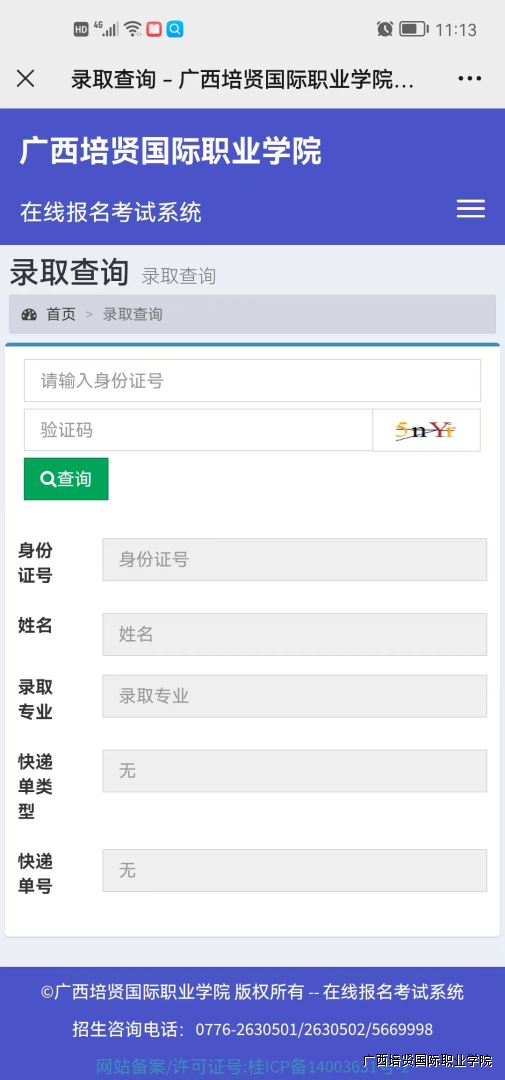Tap the WiFi icon in status bar

tap(133, 29)
